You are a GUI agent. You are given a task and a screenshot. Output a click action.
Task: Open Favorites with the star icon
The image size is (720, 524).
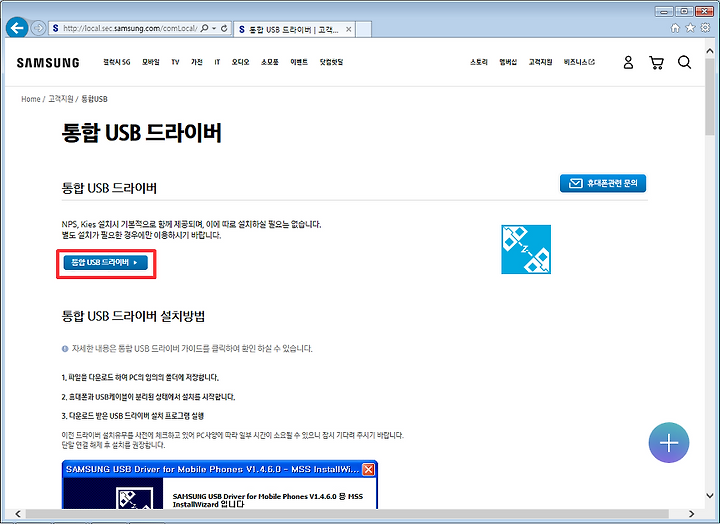click(690, 28)
